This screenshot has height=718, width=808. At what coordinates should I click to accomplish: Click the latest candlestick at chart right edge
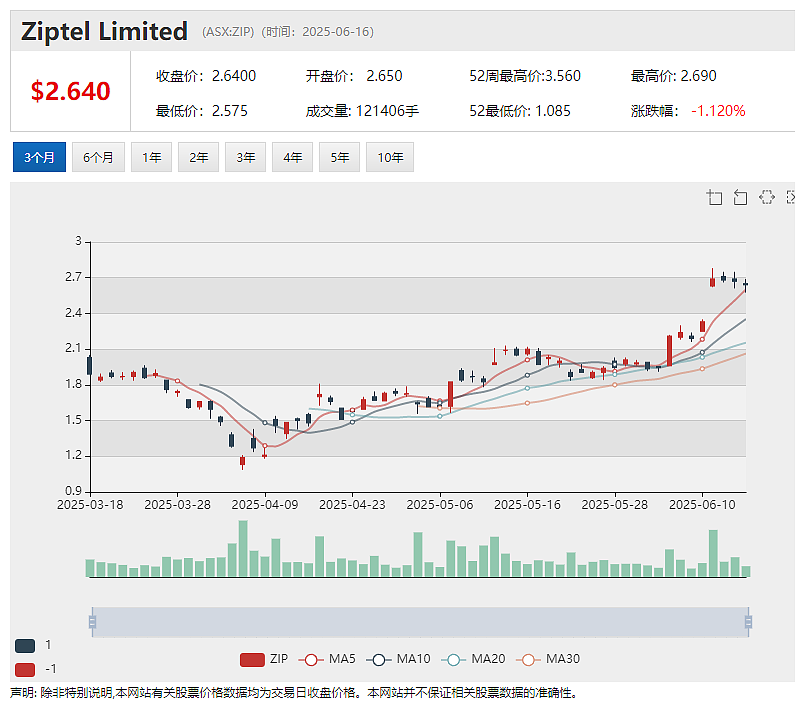(x=745, y=285)
